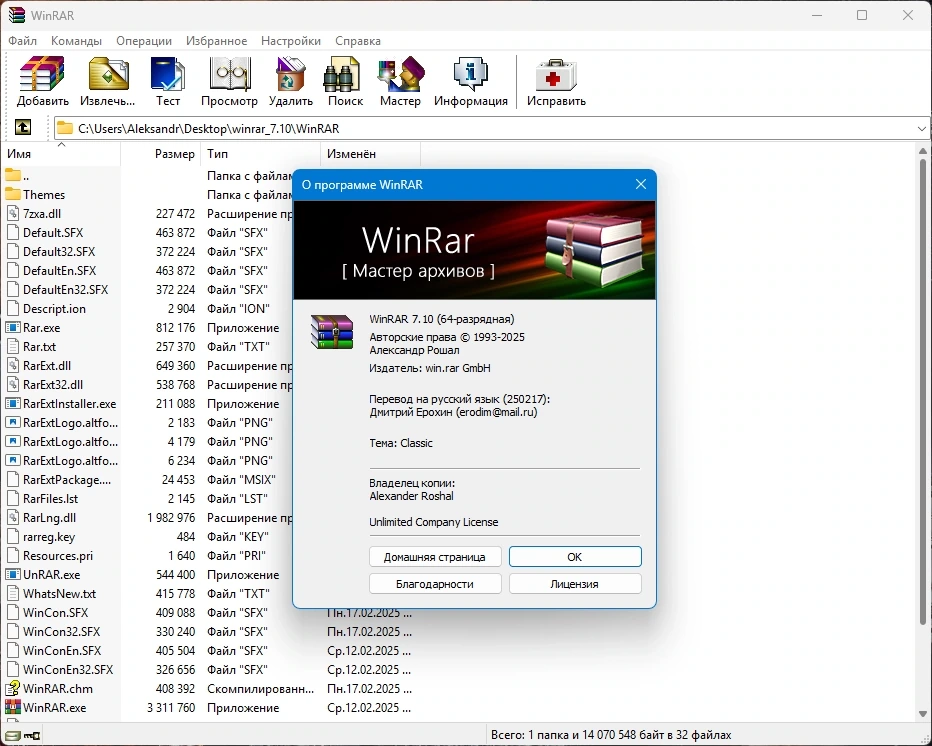Select the Default32.SFX file
Image resolution: width=932 pixels, height=746 pixels.
59,251
